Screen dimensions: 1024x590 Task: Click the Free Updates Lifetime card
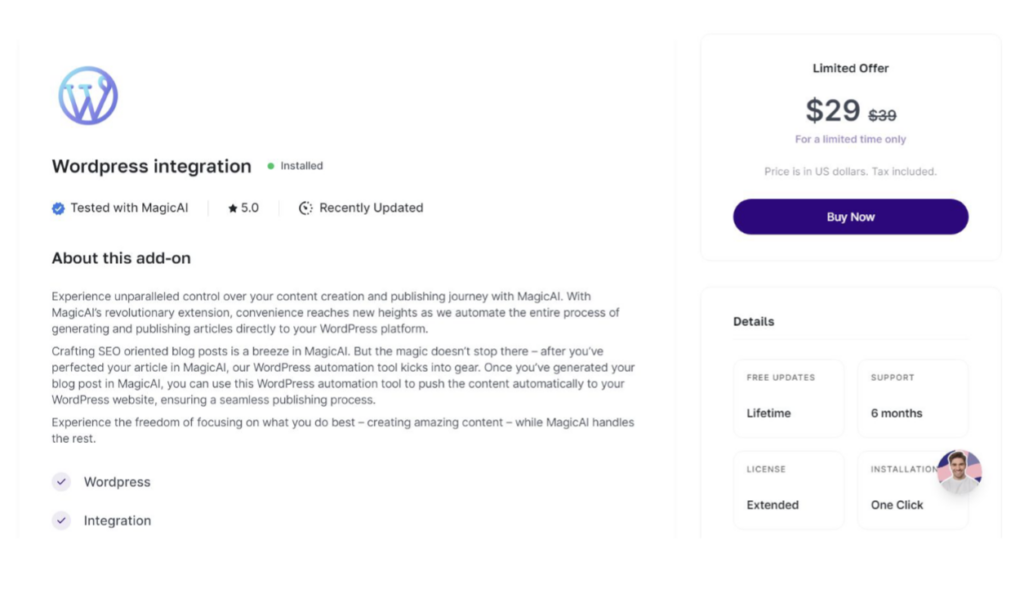[788, 398]
